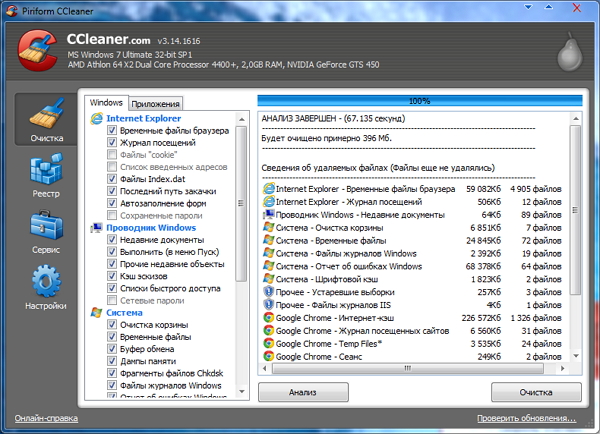Click Windows flag icon of Отчет об ошибках result
Viewport: 600px width, 434px height.
coord(269,266)
